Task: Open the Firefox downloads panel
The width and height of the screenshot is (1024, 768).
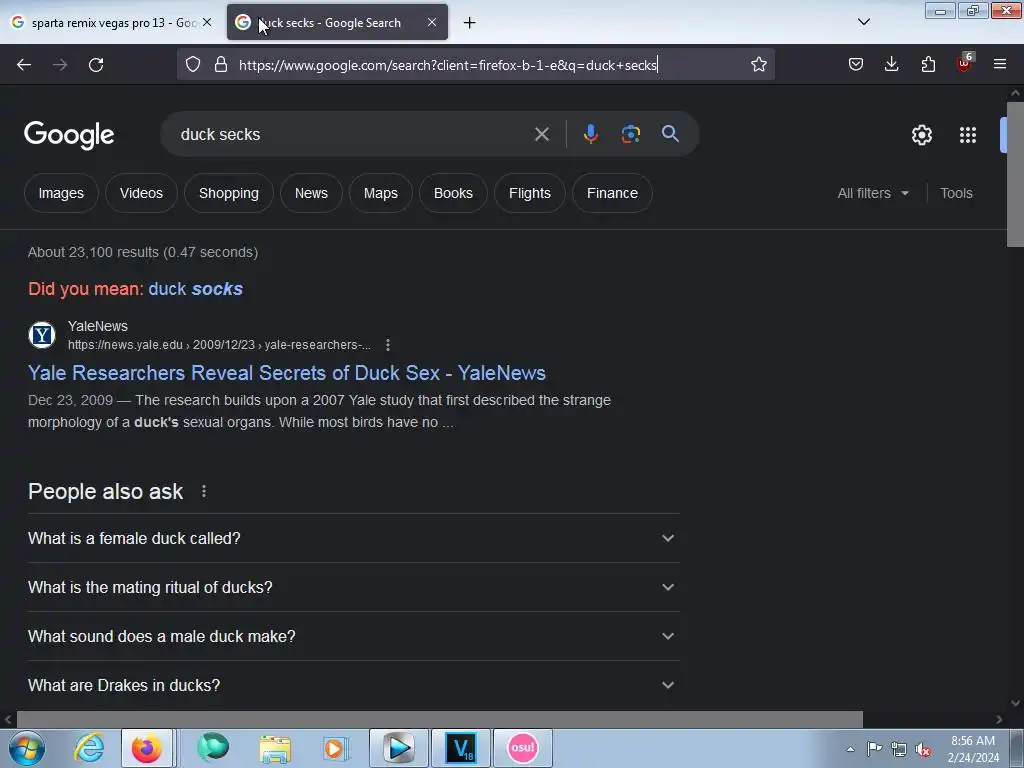Action: click(x=891, y=65)
